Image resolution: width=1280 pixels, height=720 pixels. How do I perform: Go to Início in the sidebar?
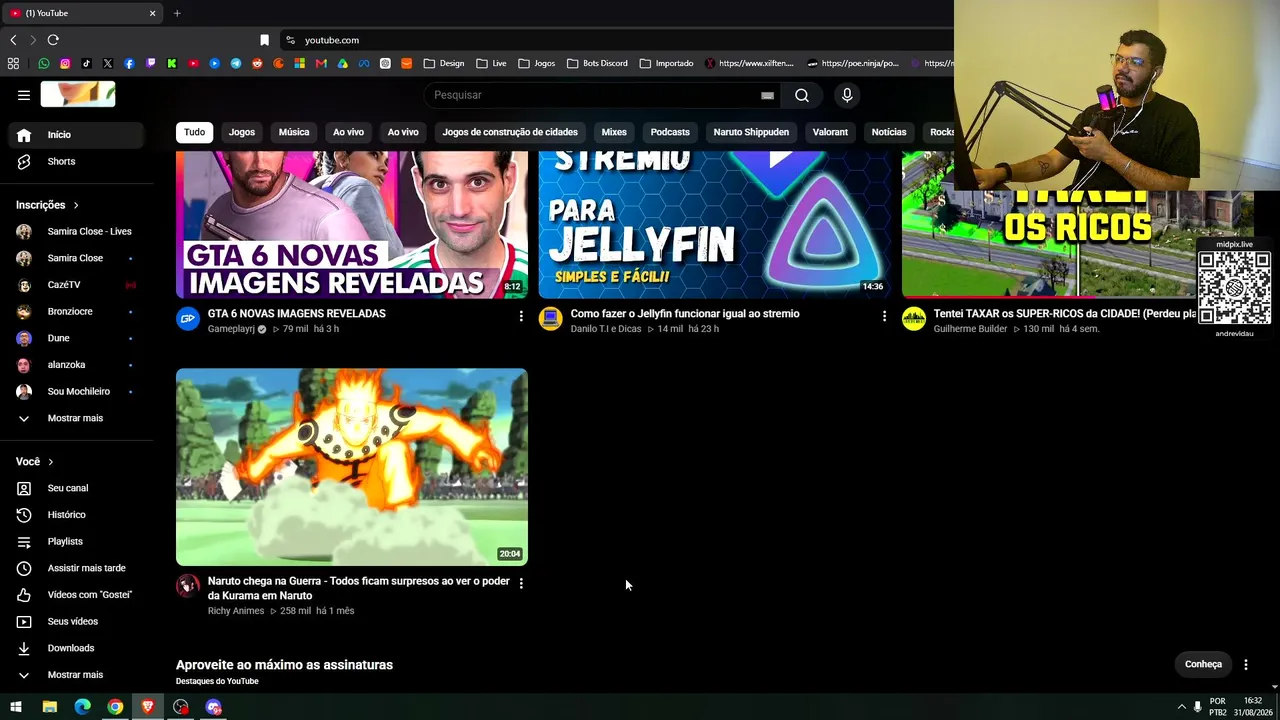pyautogui.click(x=76, y=135)
